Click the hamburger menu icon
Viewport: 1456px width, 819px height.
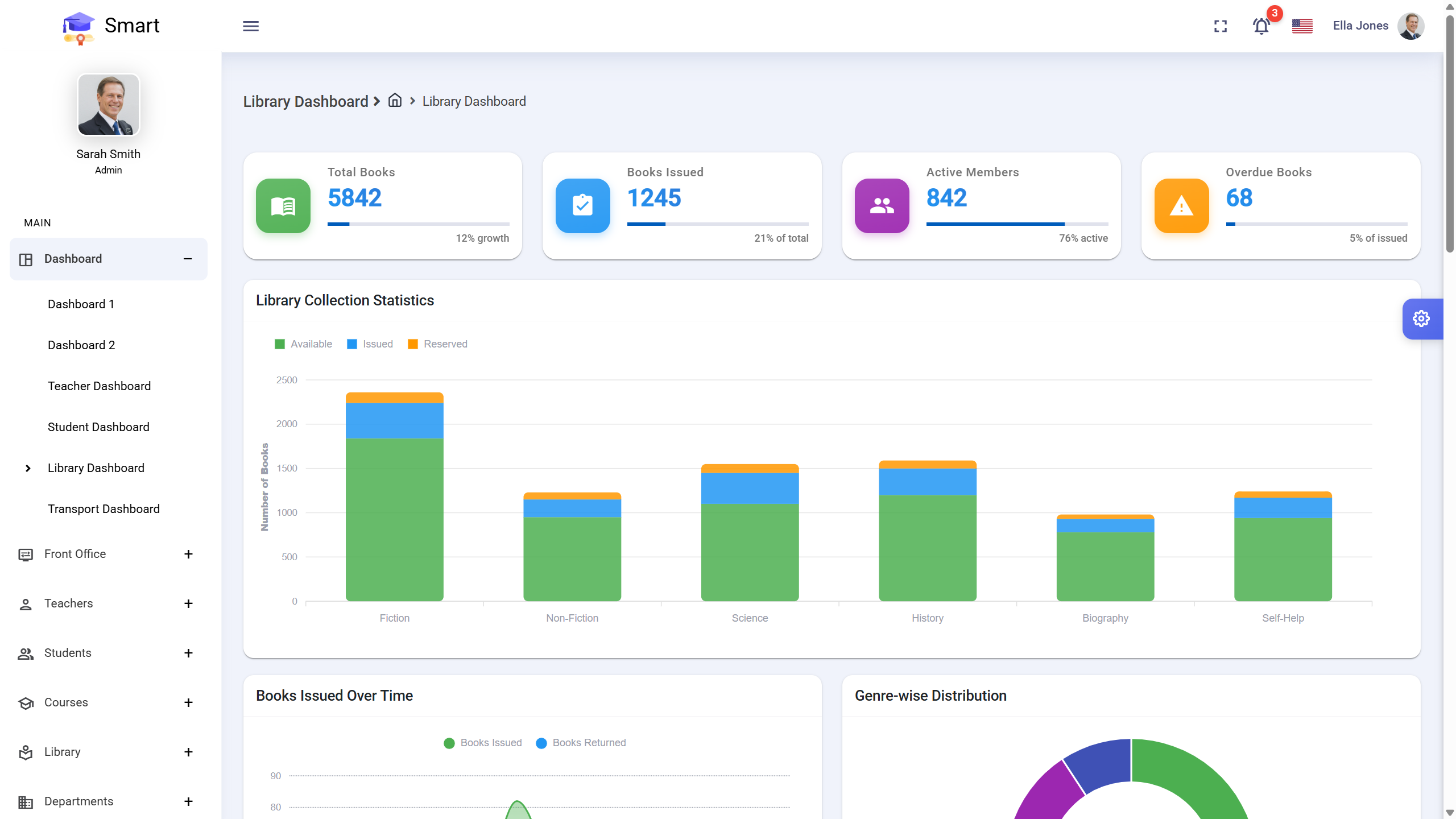(x=251, y=26)
